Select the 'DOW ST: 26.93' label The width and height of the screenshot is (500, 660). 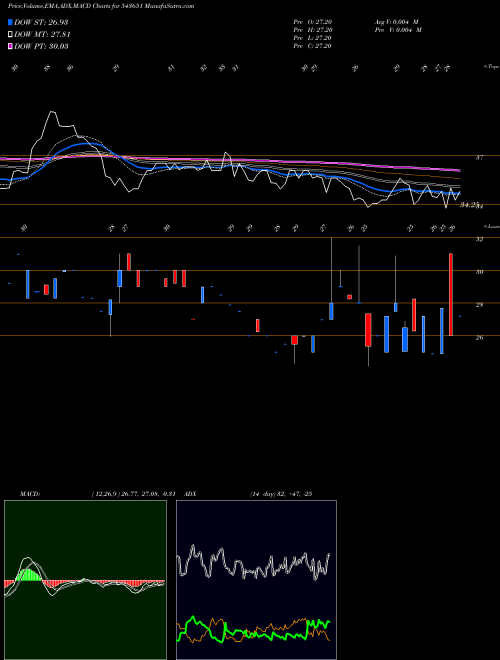click(41, 22)
